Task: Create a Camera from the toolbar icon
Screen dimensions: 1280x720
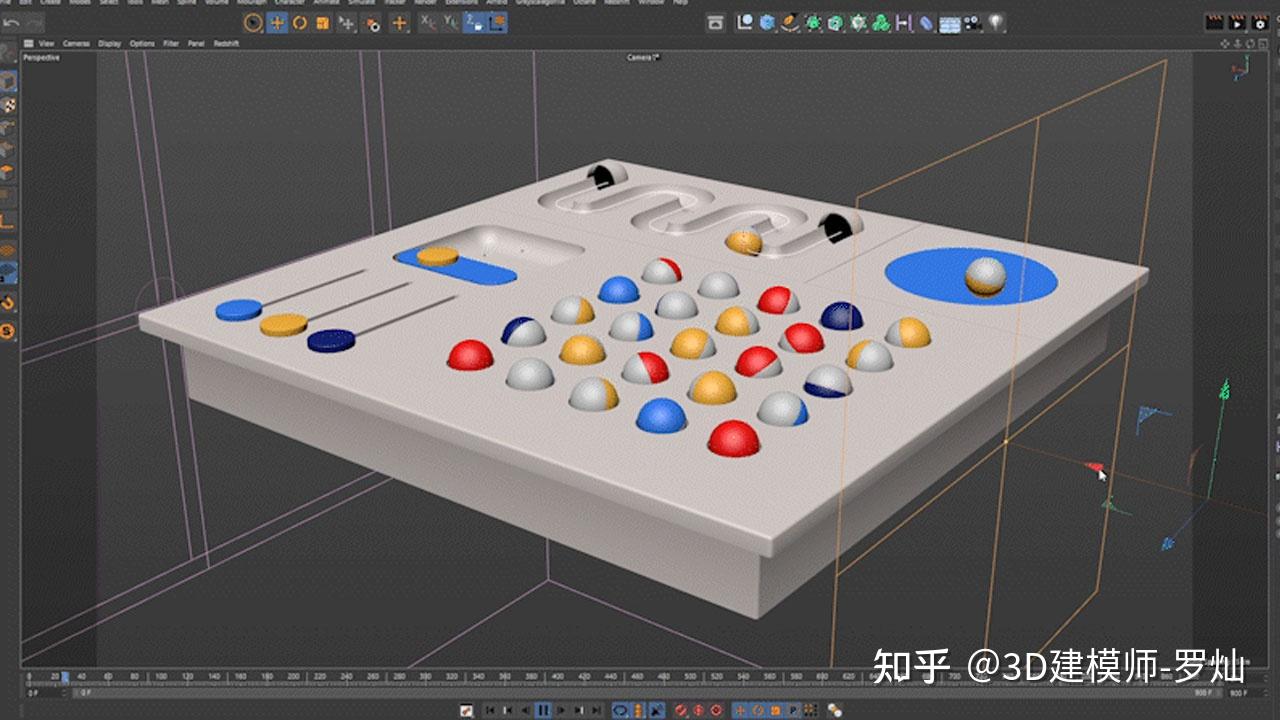Action: (x=971, y=22)
